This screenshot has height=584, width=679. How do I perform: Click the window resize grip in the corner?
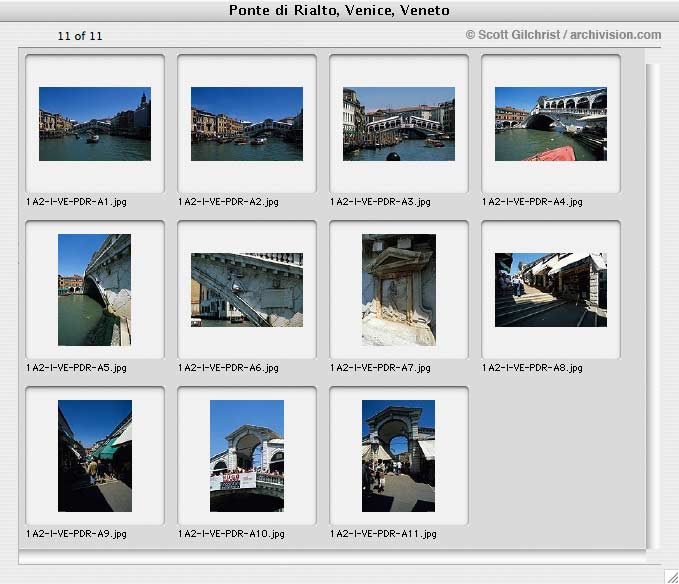[x=672, y=577]
